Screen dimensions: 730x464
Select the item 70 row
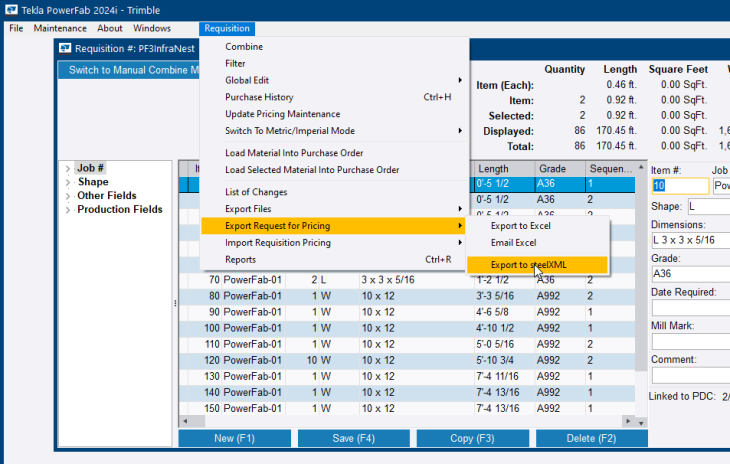(x=407, y=280)
